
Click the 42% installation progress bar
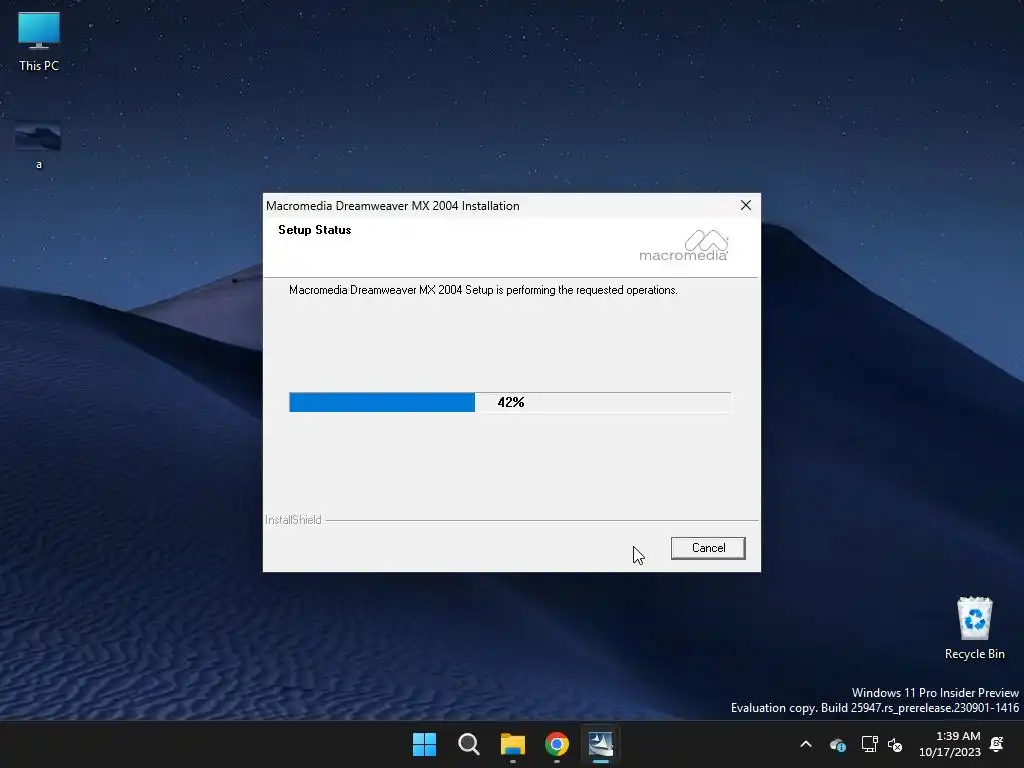[510, 402]
